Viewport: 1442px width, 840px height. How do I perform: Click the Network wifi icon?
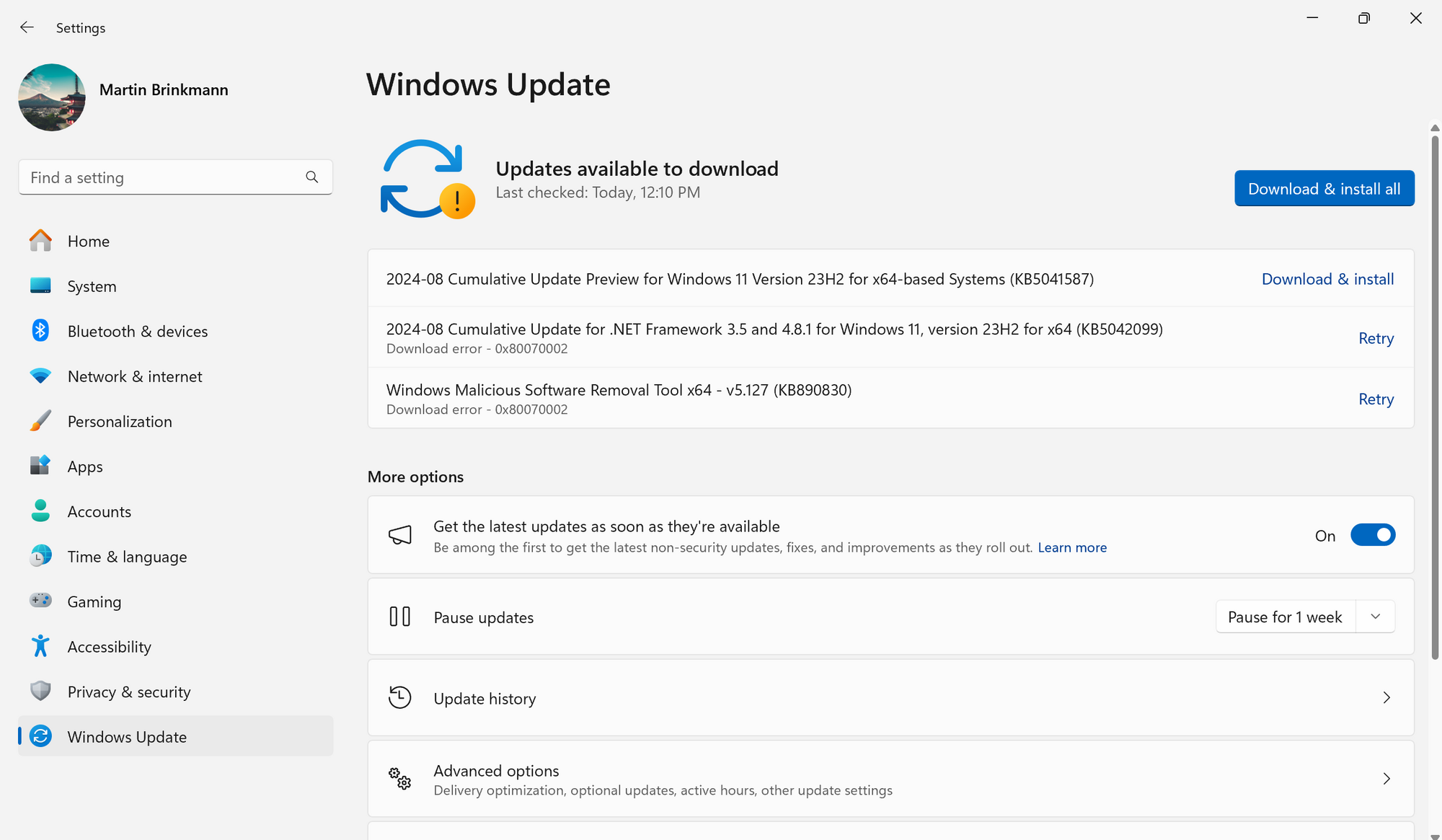coord(40,376)
